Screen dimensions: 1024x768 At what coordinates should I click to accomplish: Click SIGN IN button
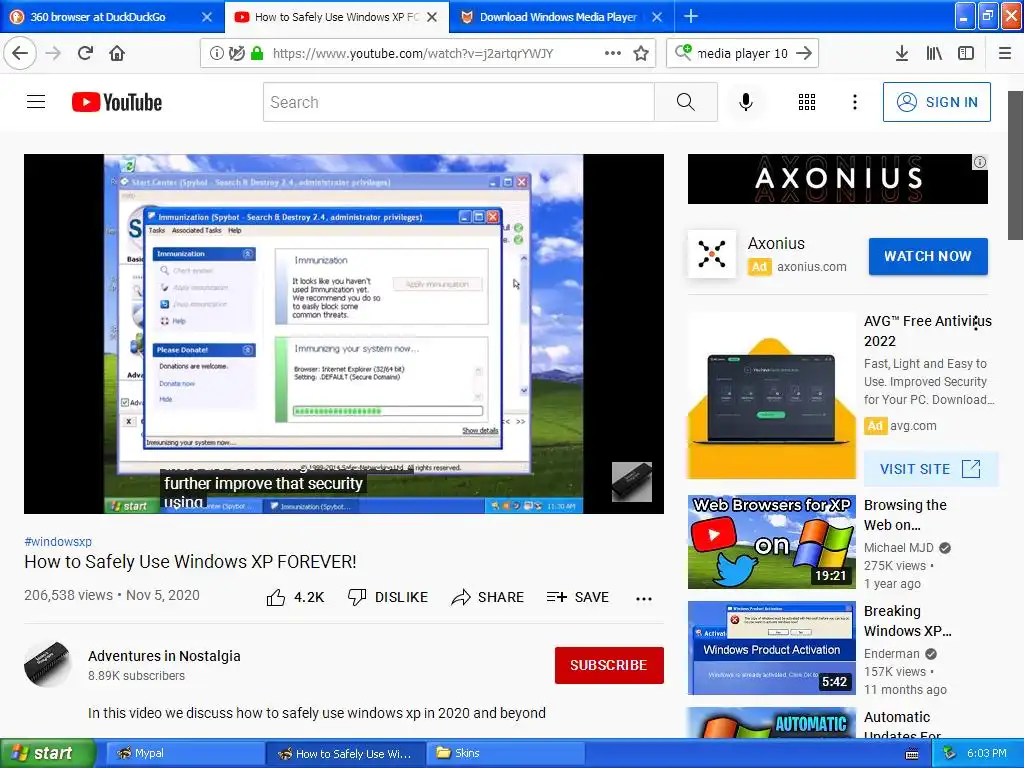point(936,102)
